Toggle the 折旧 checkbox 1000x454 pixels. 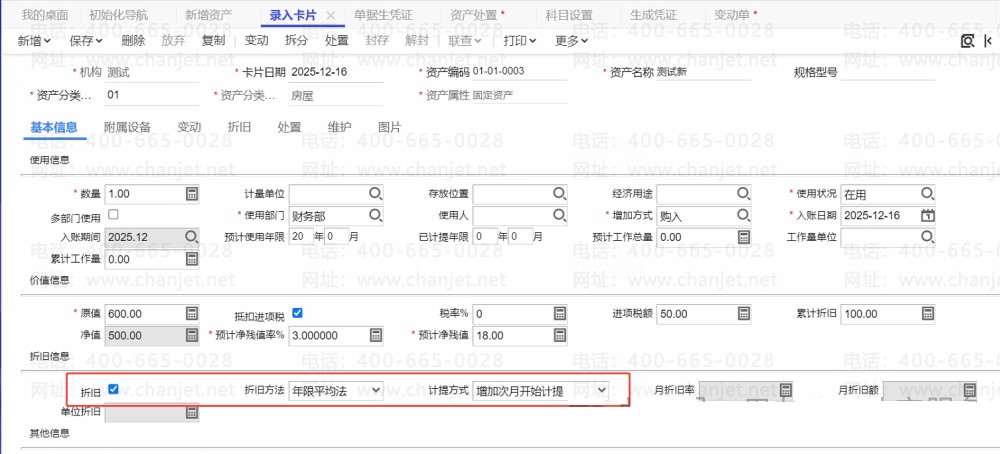point(114,388)
